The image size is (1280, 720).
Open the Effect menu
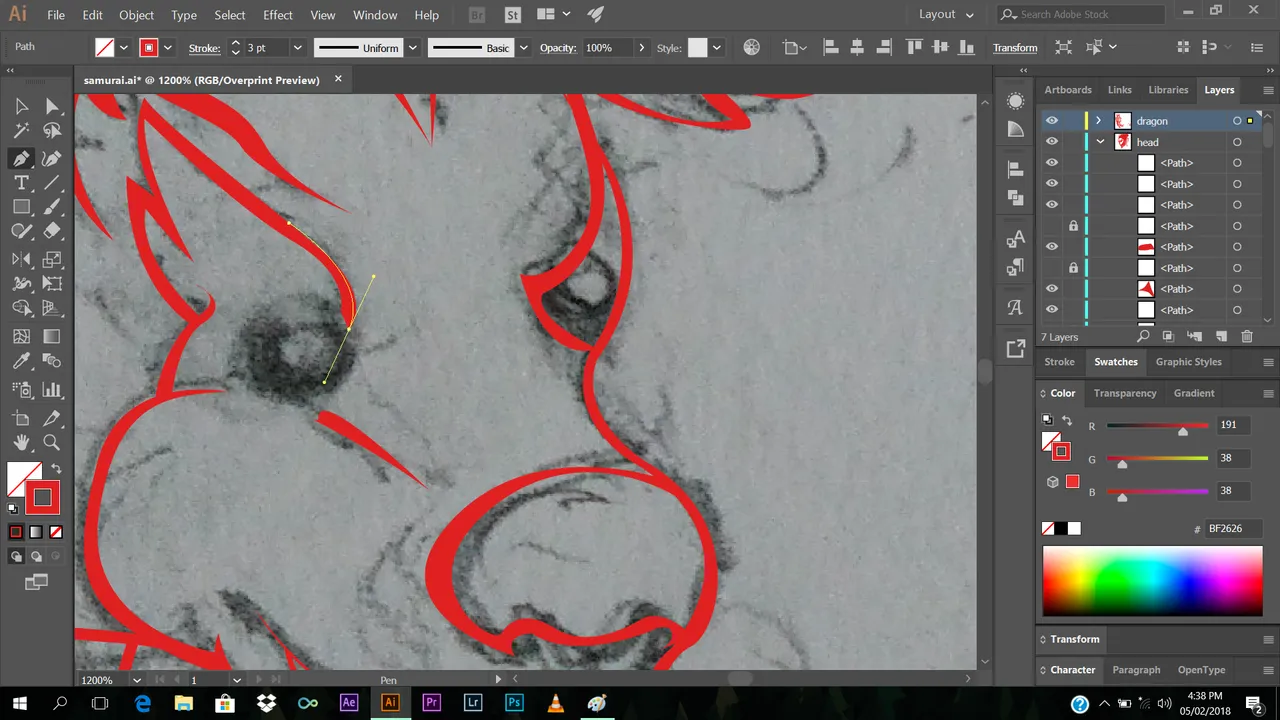[278, 15]
